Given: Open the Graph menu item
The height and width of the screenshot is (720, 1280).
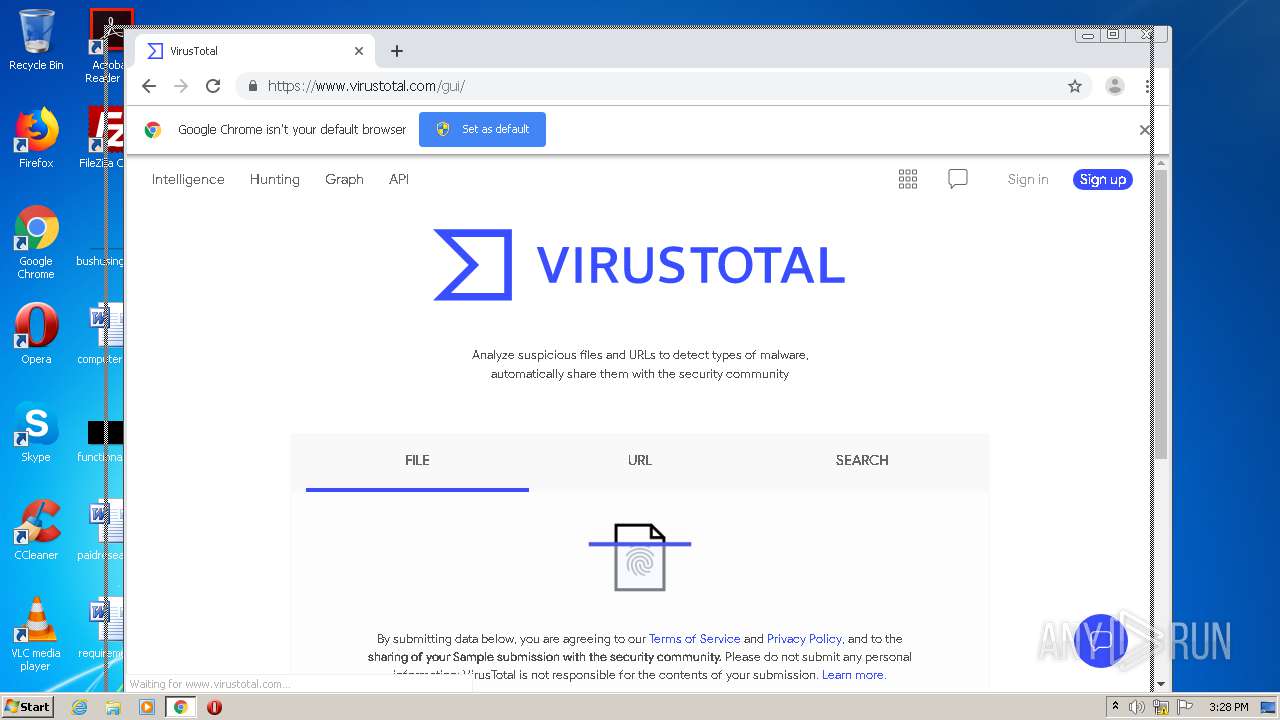Looking at the screenshot, I should pos(344,179).
